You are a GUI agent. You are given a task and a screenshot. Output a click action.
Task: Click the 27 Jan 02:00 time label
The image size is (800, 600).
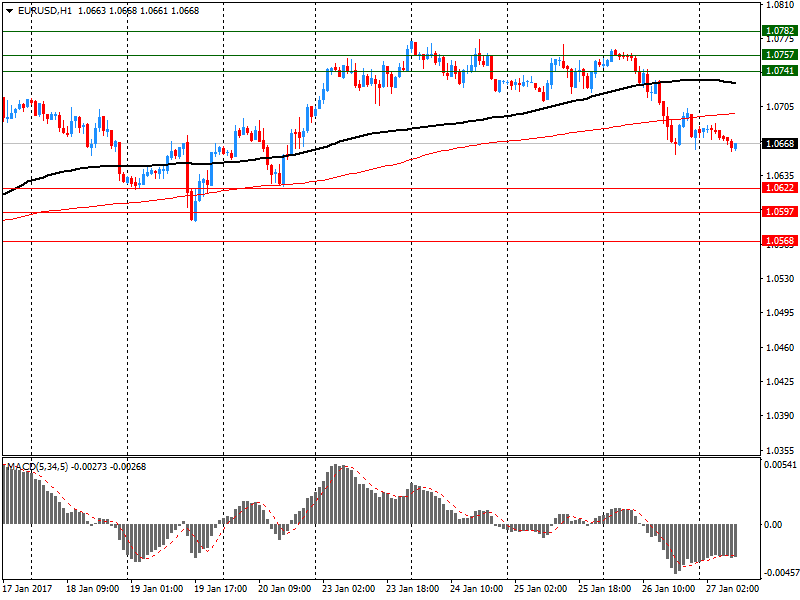tap(733, 588)
